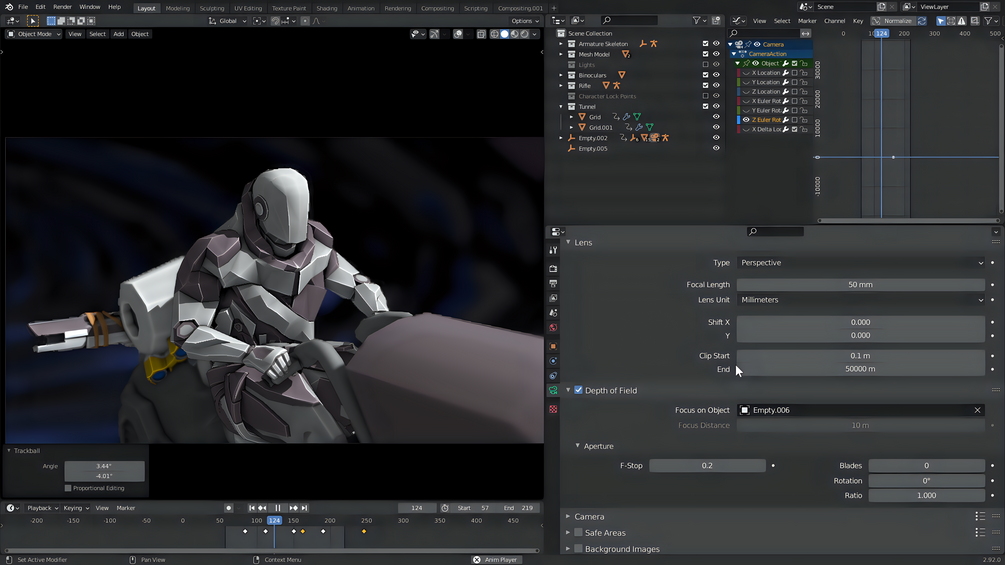
Task: Open the Keying popover in timeline
Action: (x=75, y=508)
